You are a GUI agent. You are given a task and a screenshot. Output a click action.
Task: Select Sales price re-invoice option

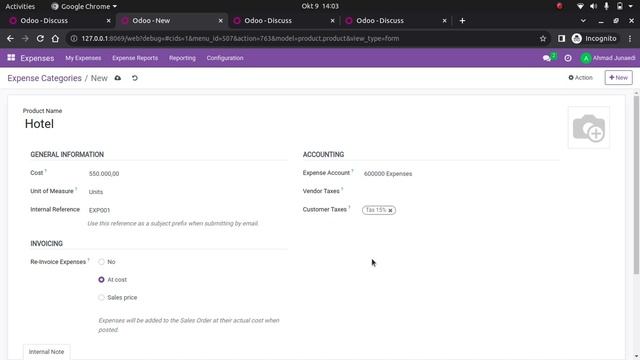101,298
